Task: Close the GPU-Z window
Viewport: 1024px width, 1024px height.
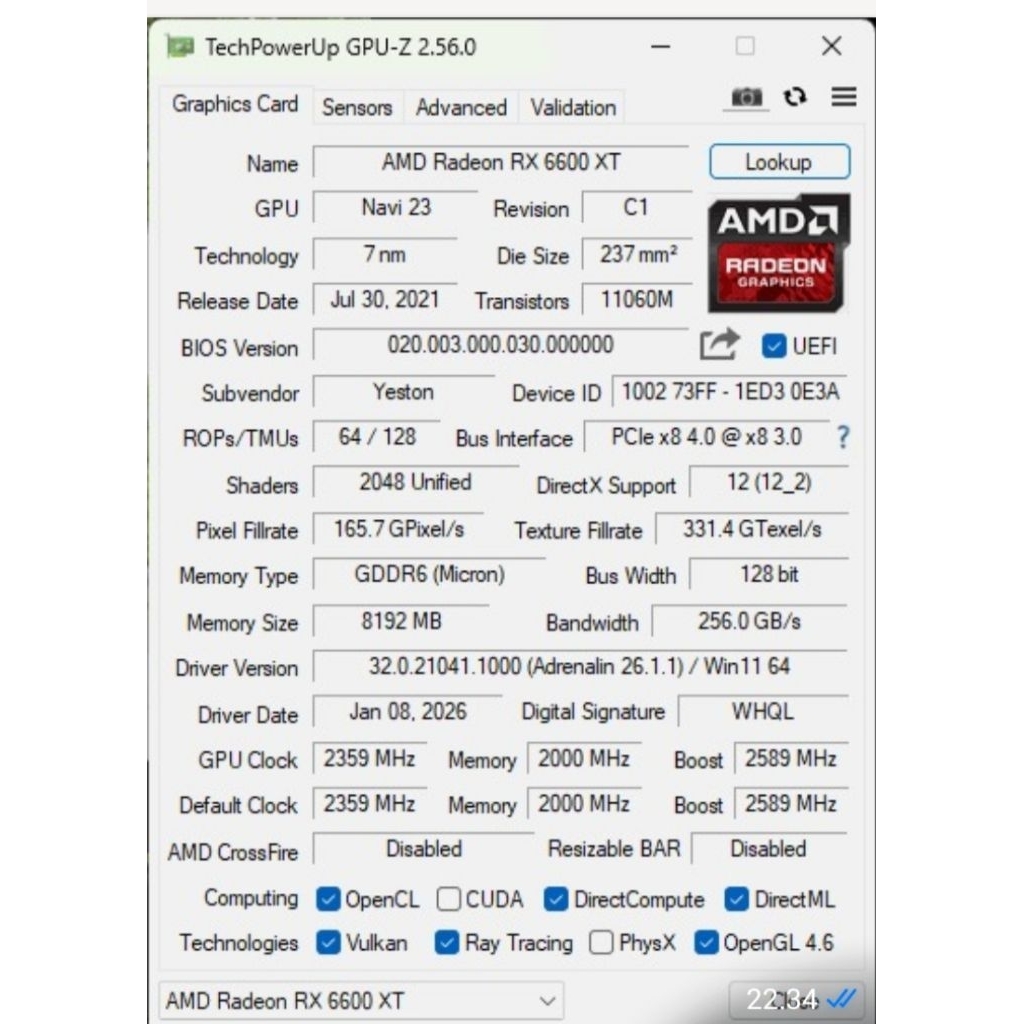Action: coord(831,46)
